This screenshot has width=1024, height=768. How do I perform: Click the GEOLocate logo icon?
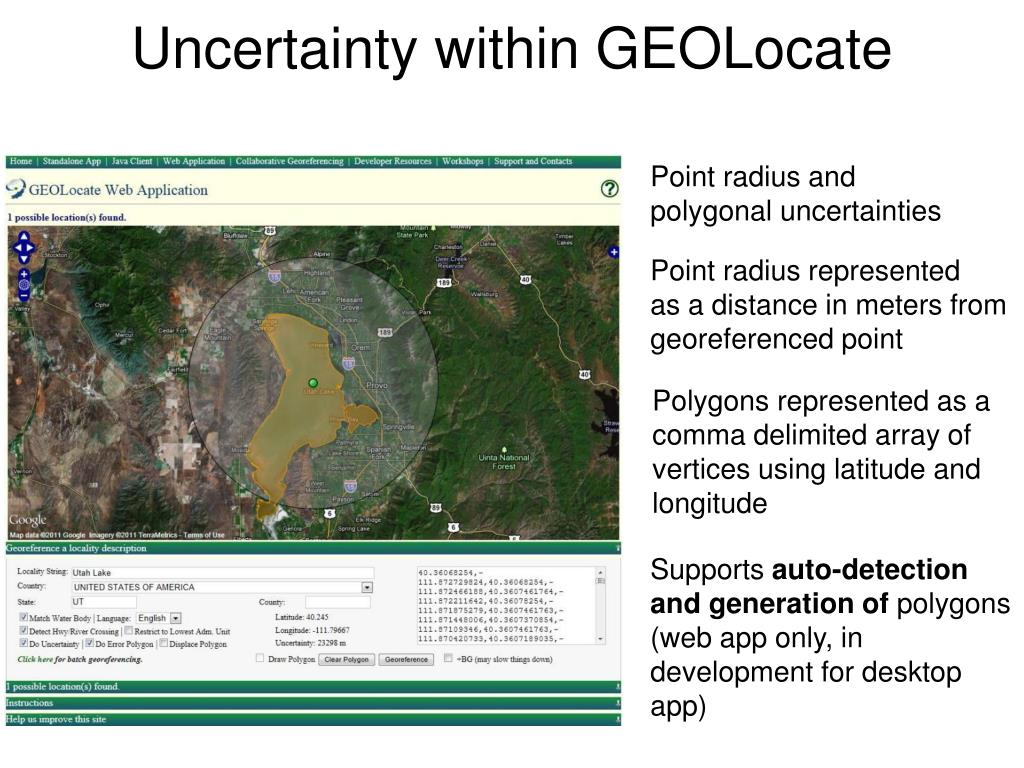tap(16, 189)
